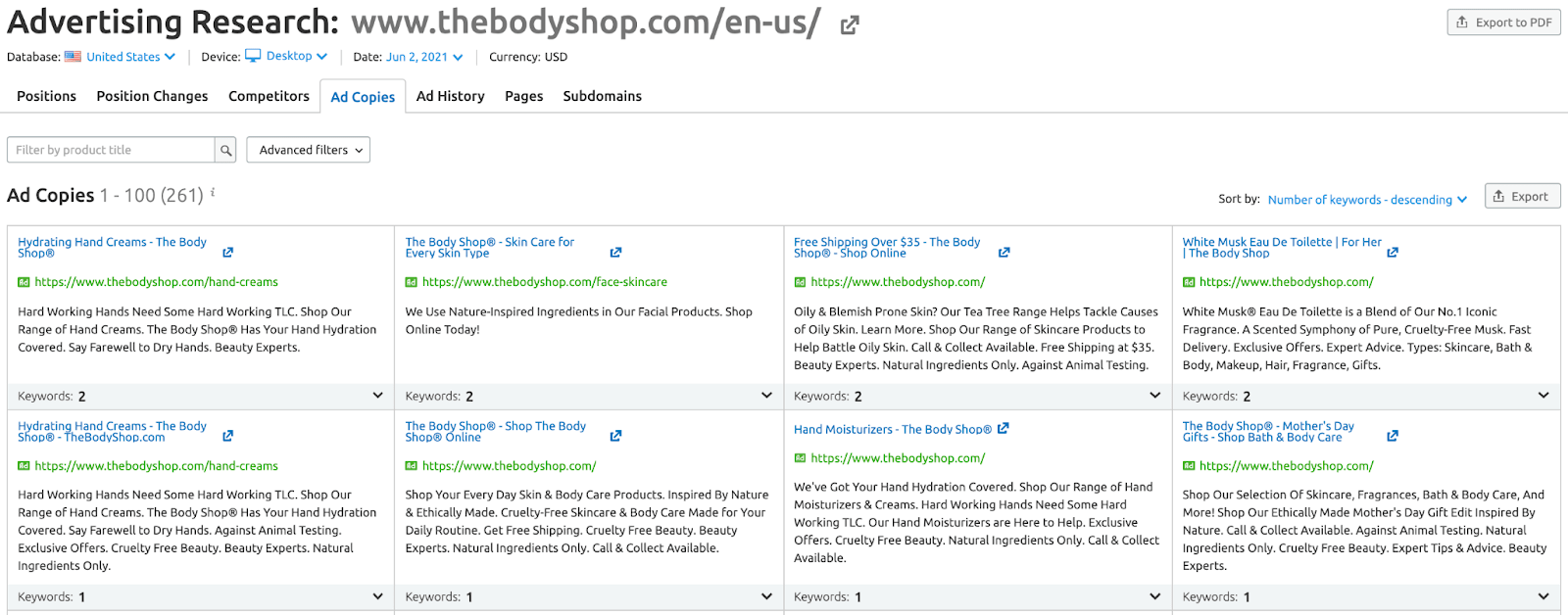The height and width of the screenshot is (615, 1568).
Task: Expand keywords for White Musk Eau De Toilette ad
Action: (x=1543, y=396)
